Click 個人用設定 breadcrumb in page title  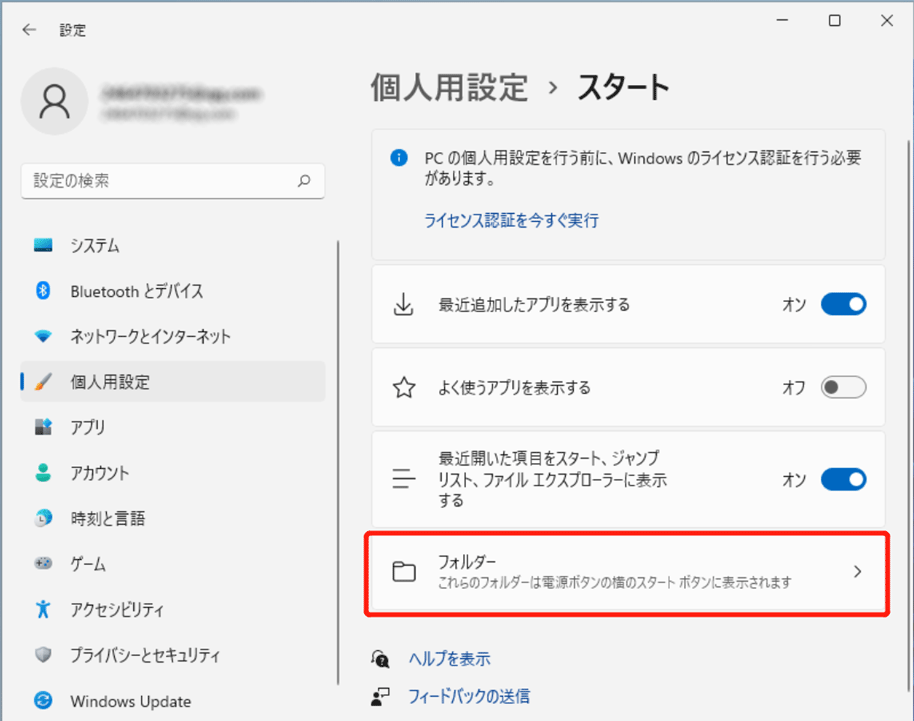pyautogui.click(x=449, y=88)
